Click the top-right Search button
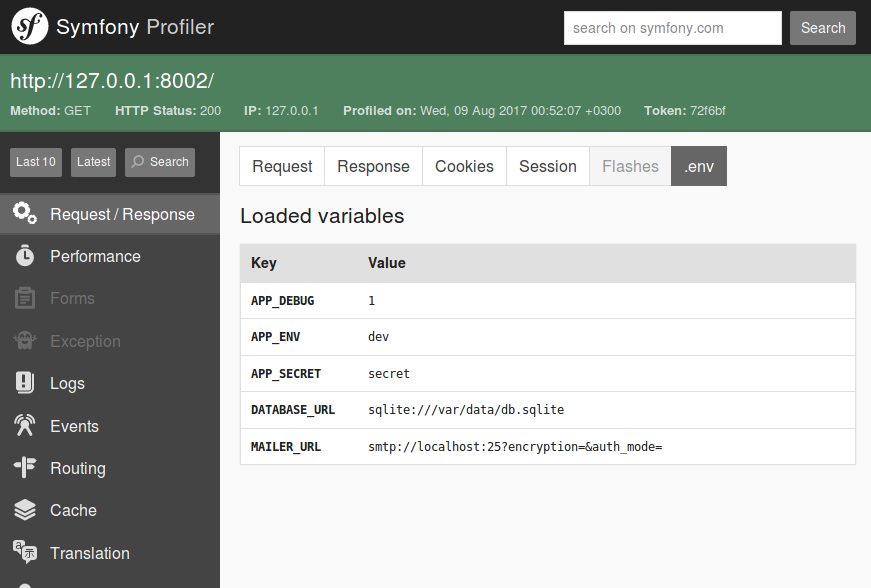This screenshot has height=588, width=871. (823, 28)
